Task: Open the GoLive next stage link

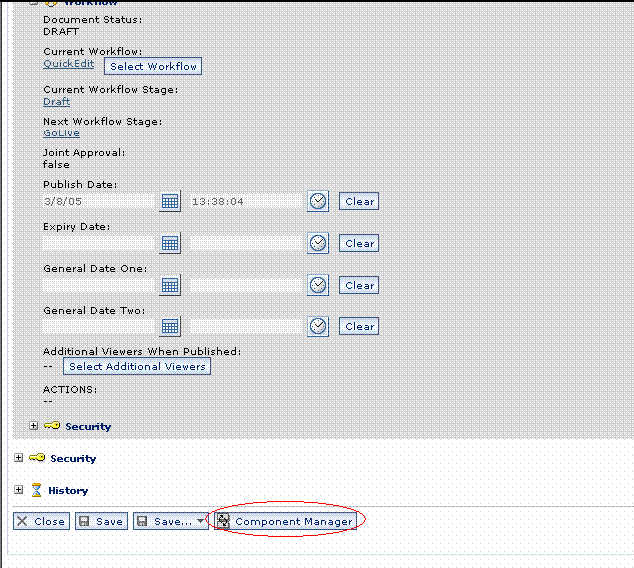Action: pos(61,133)
